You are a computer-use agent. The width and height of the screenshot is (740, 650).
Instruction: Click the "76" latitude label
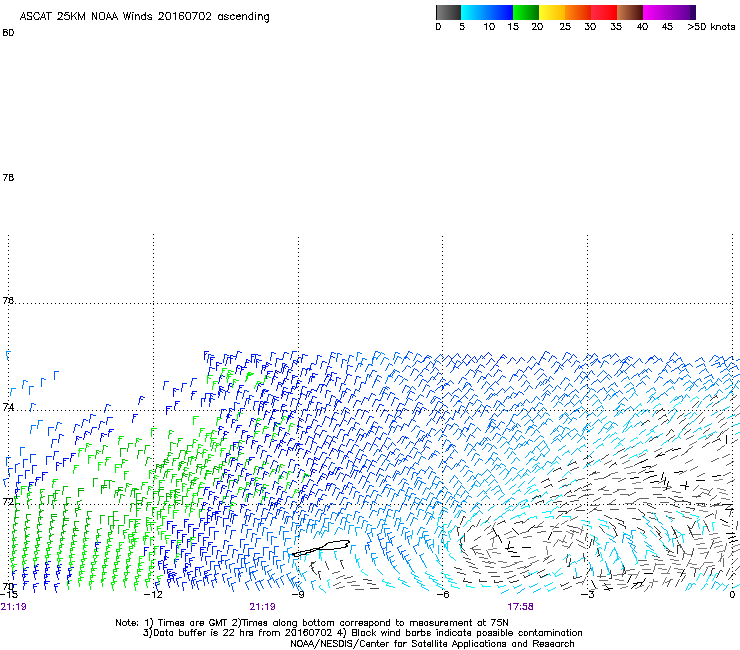click(8, 300)
